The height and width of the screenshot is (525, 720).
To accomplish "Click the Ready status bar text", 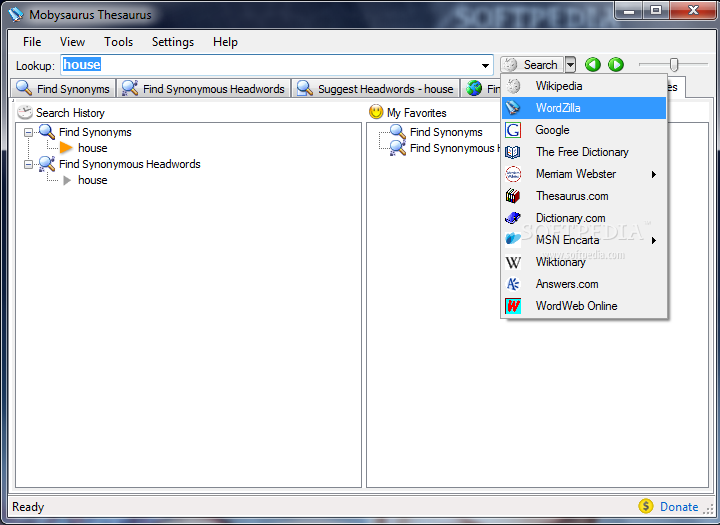I will click(28, 507).
